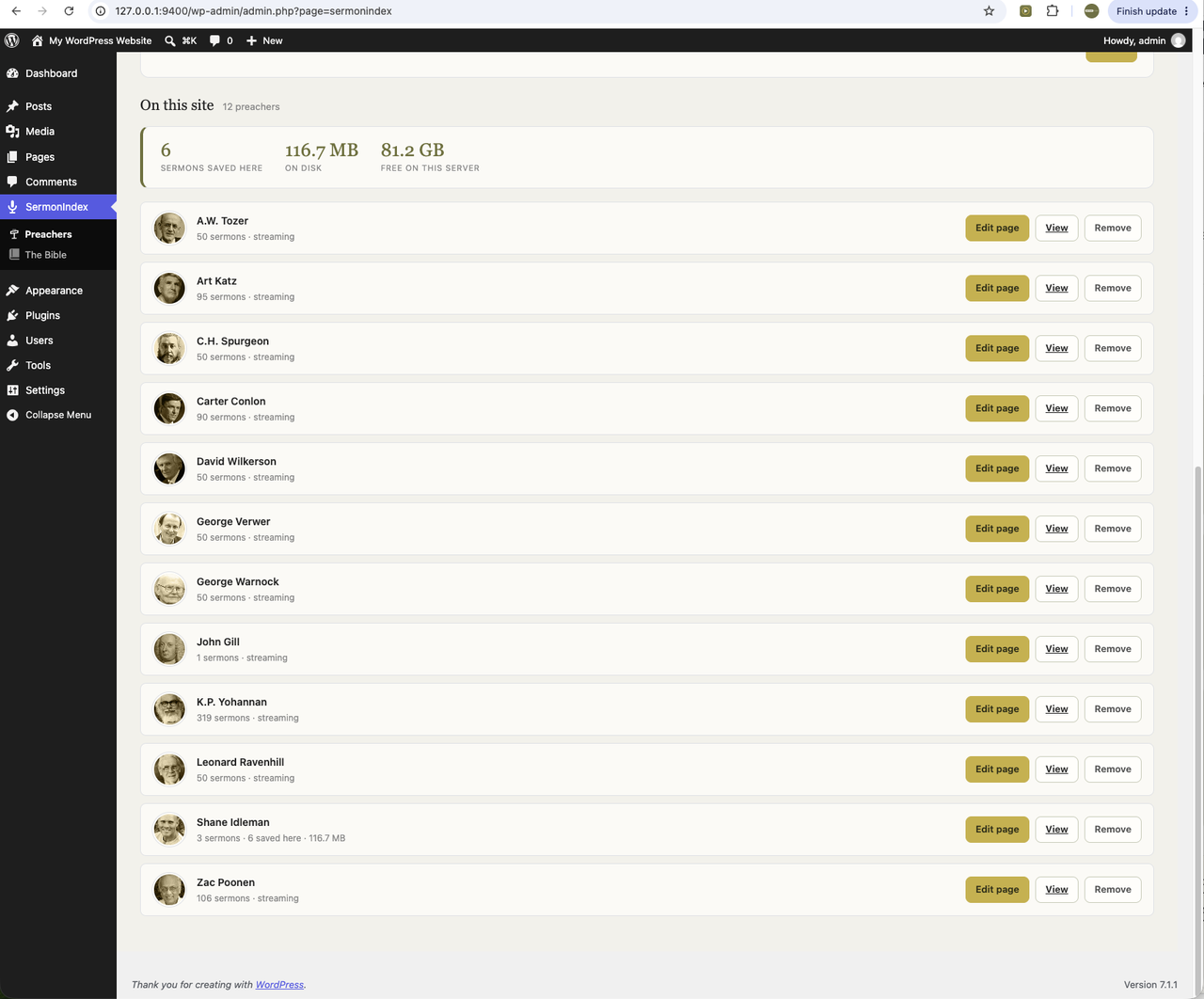View the Art Katz page
The height and width of the screenshot is (999, 1204).
[x=1056, y=288]
